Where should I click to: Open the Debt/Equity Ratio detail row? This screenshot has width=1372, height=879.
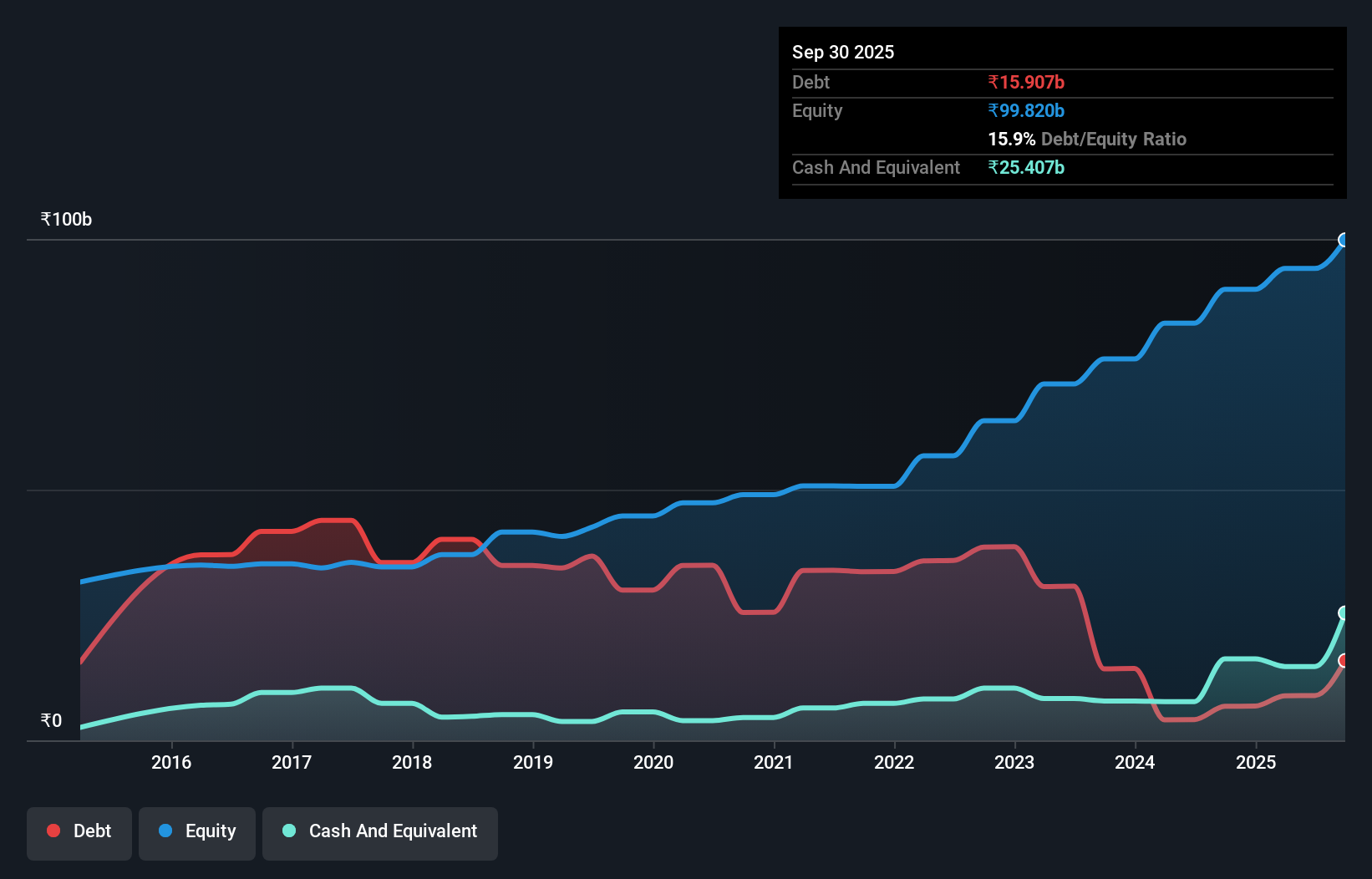click(1087, 139)
